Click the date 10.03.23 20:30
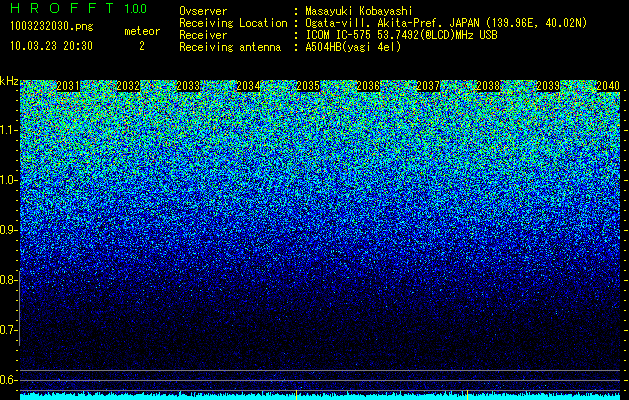Viewport: 629px width, 400px height. 51,46
